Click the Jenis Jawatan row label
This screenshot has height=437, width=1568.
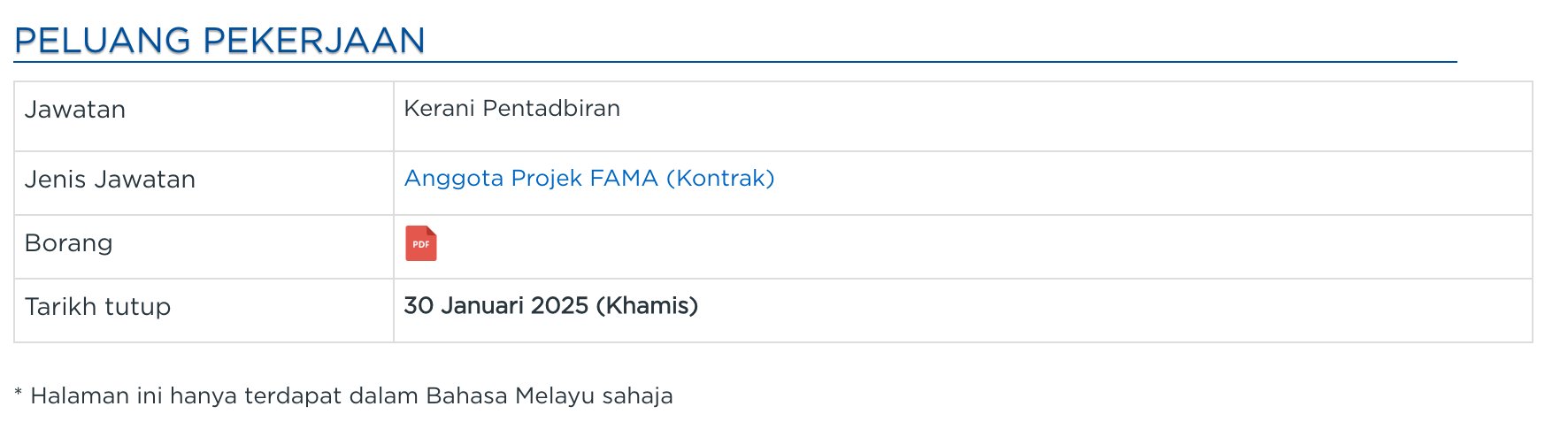coord(110,180)
